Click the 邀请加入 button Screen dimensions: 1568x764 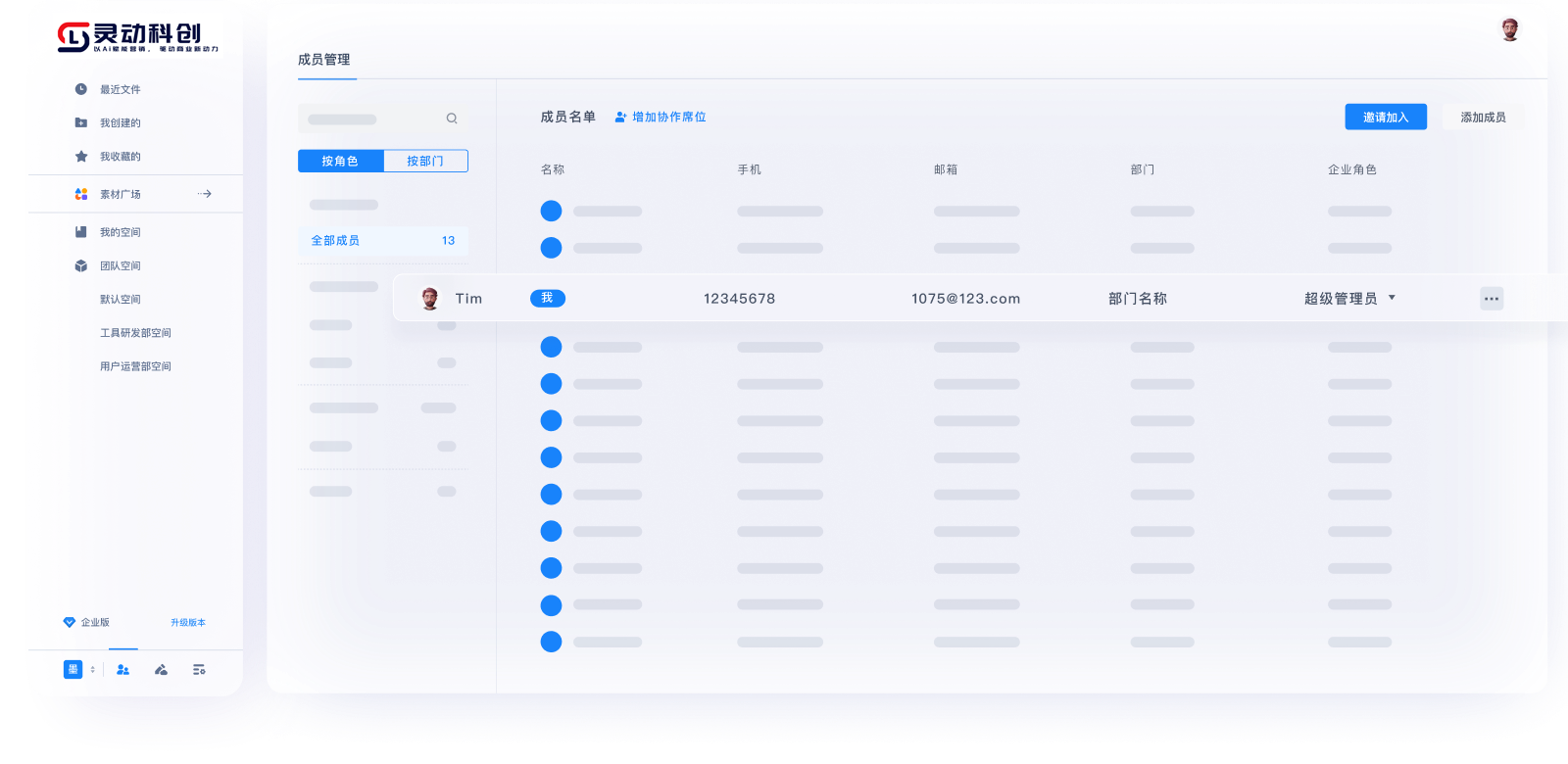tap(1385, 117)
